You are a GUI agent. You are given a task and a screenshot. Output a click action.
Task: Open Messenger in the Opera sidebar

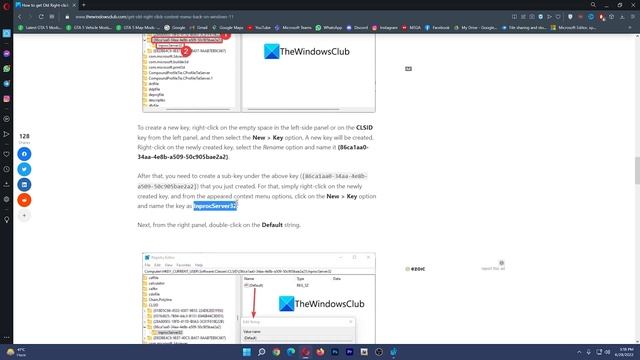point(7,53)
